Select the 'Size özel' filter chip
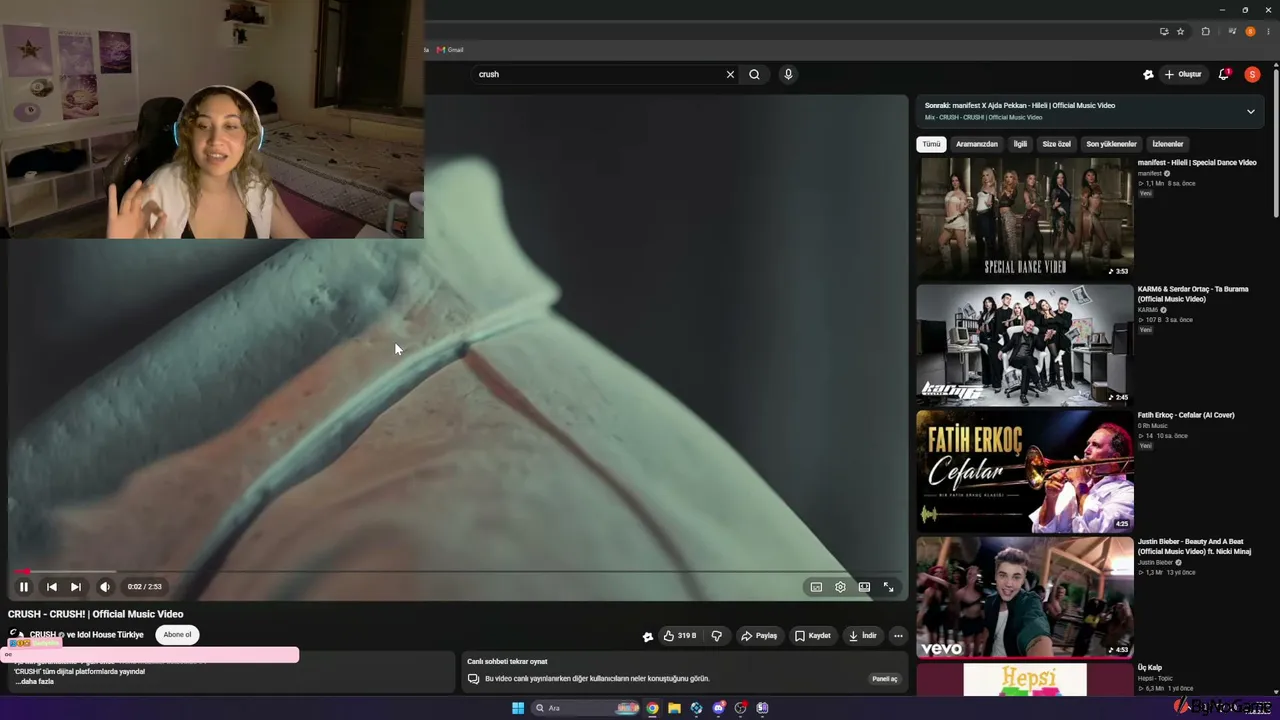Screen dimensions: 1280x720 pos(1056,144)
